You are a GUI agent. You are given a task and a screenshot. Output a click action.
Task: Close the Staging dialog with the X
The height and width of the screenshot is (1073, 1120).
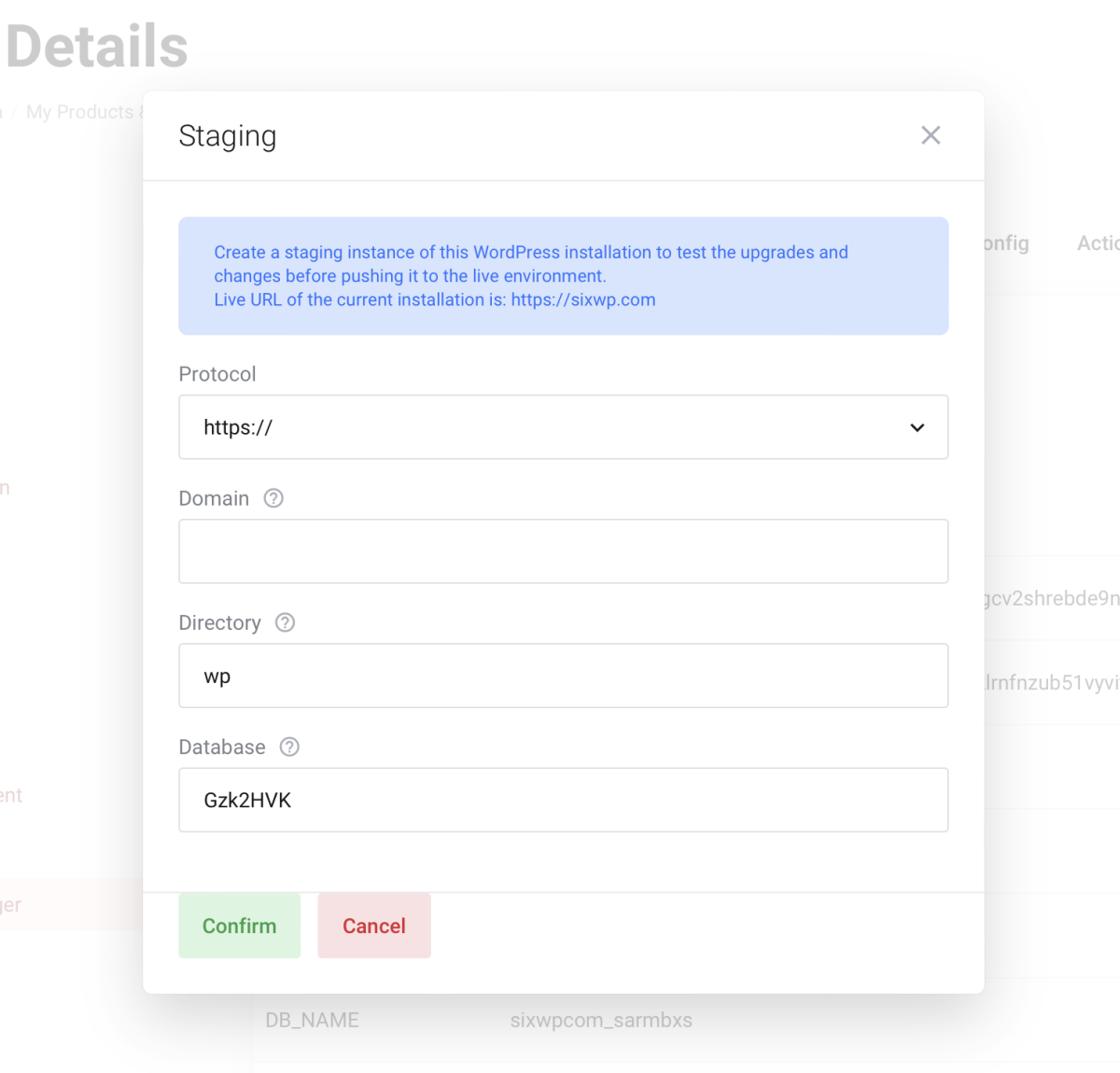930,135
